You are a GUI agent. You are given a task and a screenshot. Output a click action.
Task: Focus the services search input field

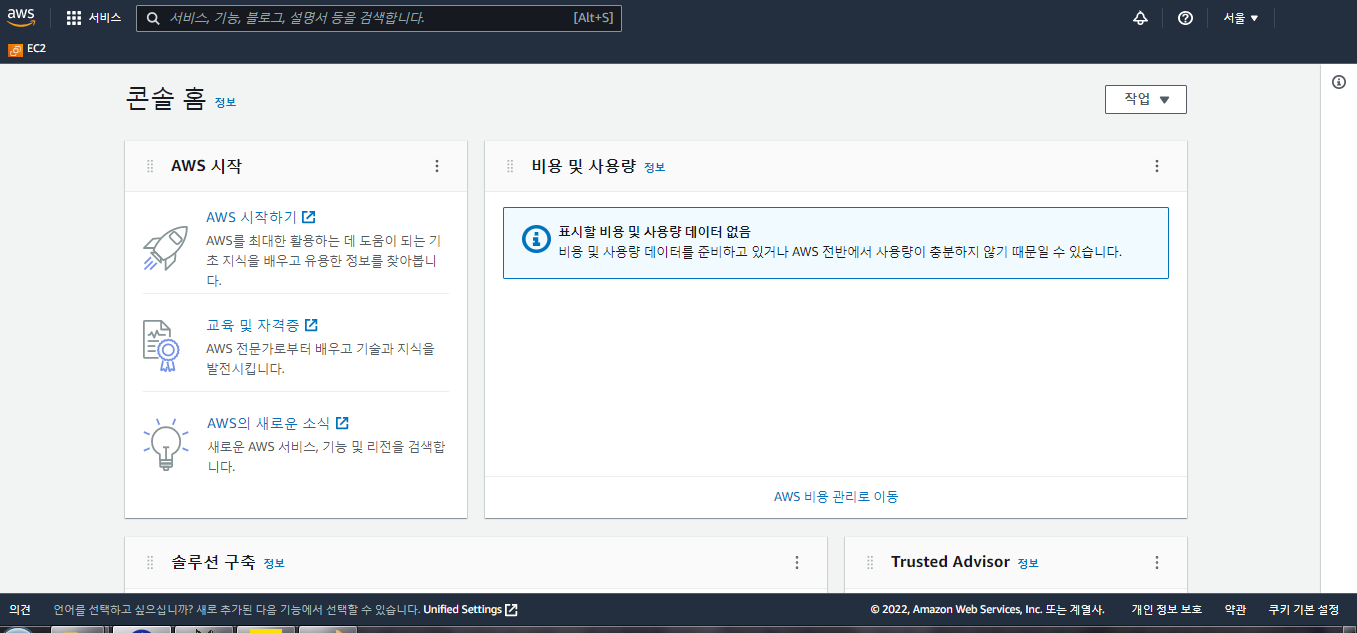tap(379, 18)
